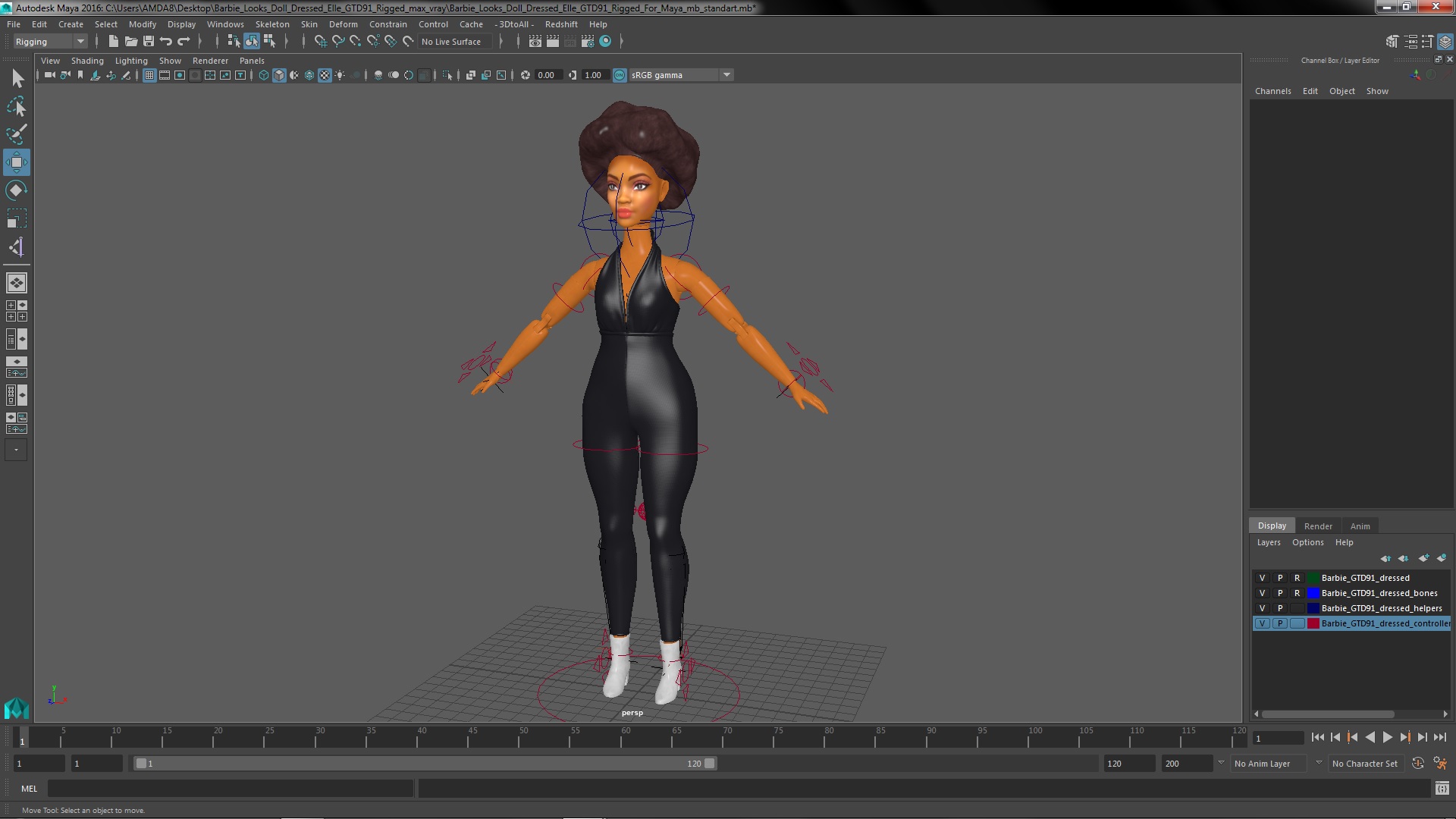Screen dimensions: 1456x819
Task: Open the Layer Editor Options menu
Action: [1308, 542]
